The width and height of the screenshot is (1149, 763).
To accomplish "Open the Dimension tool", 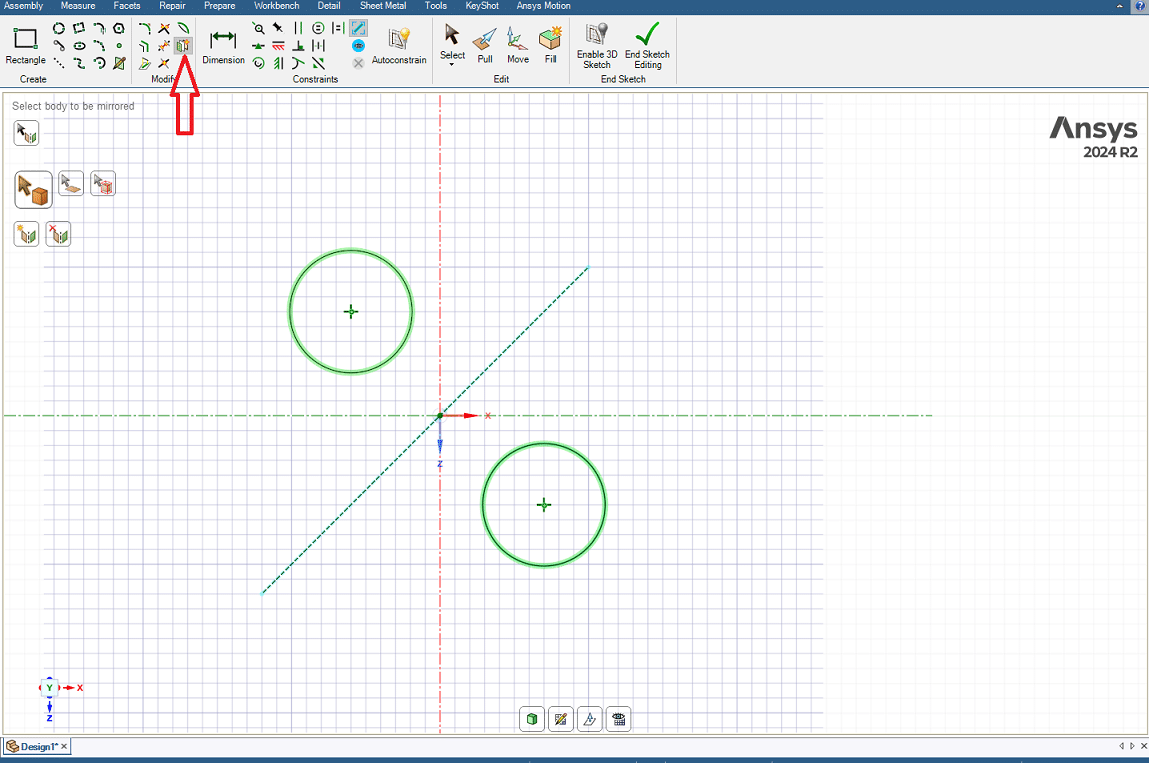I will coord(223,46).
